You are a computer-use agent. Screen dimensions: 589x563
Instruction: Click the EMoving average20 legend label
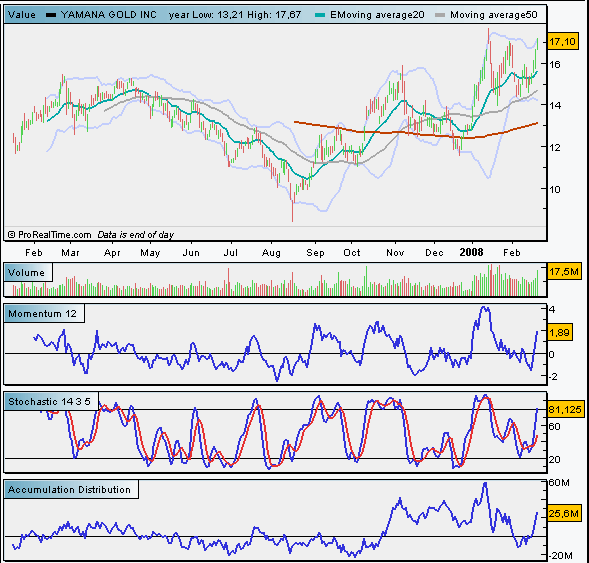pyautogui.click(x=377, y=15)
